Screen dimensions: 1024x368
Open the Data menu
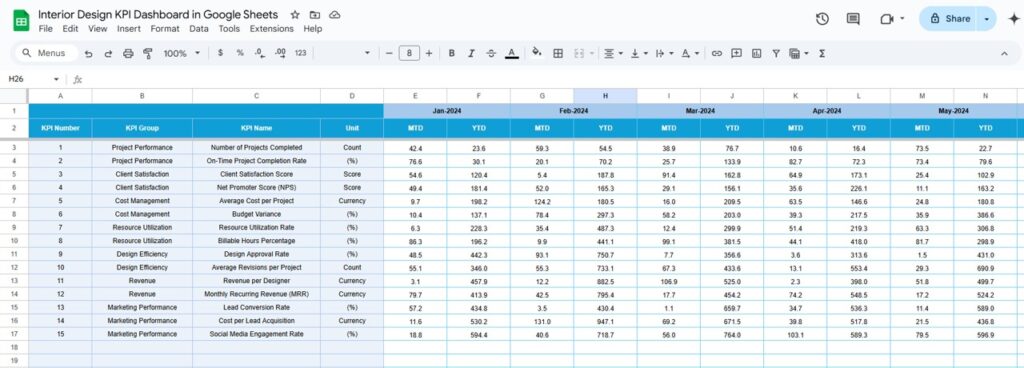click(199, 29)
